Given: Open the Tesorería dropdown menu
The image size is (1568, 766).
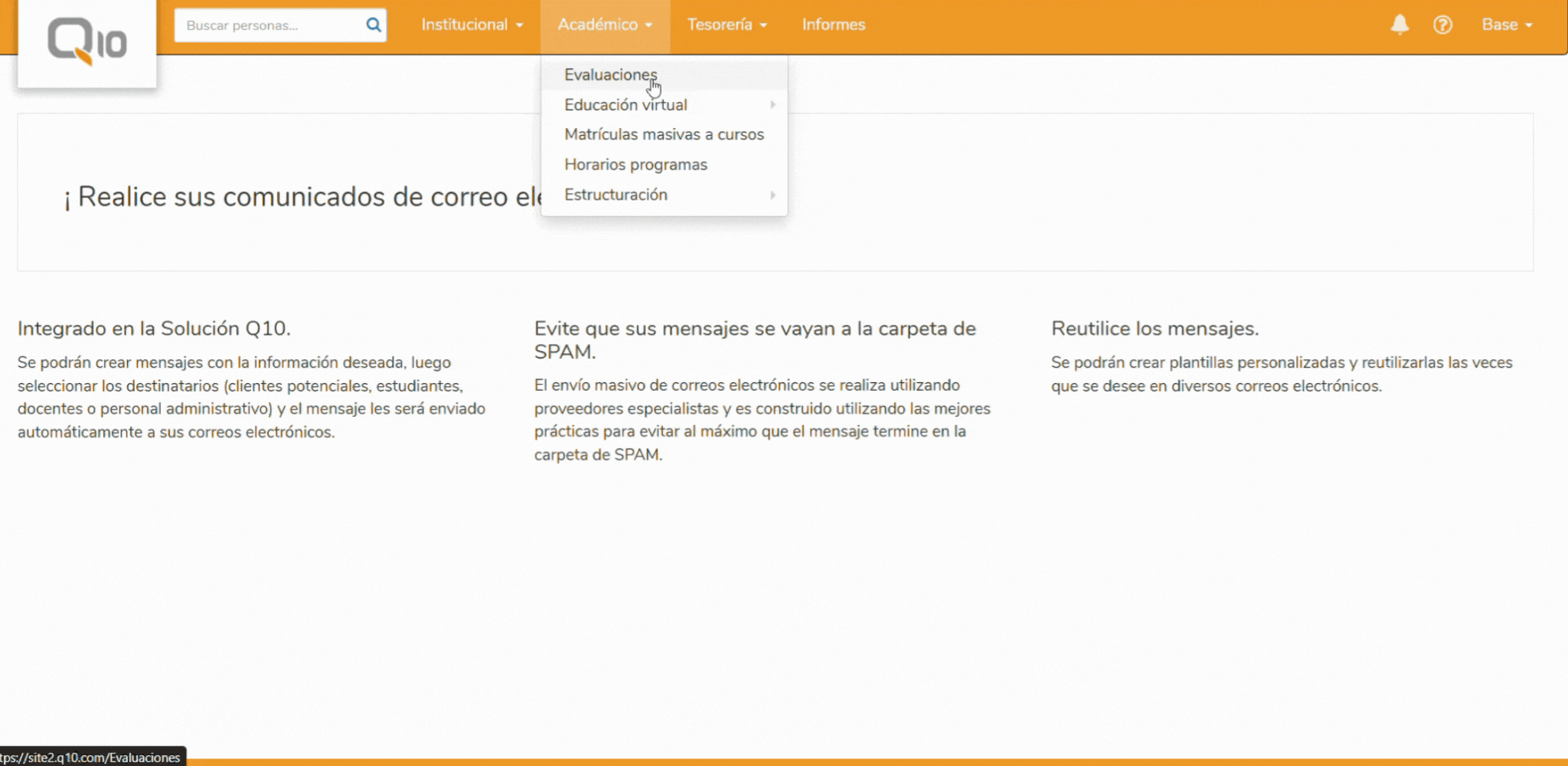Looking at the screenshot, I should tap(727, 25).
